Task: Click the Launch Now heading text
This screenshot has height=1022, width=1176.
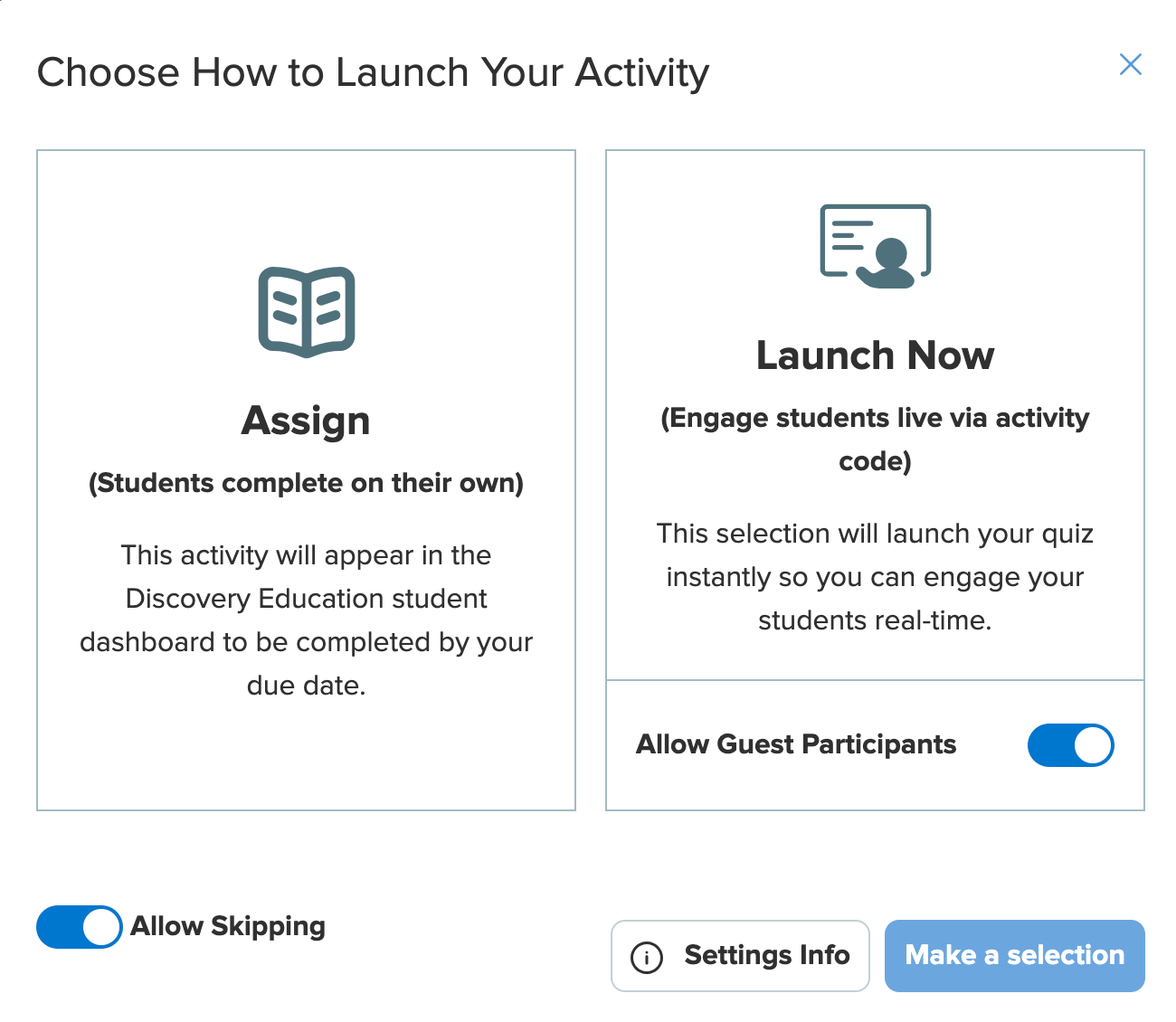Action: pos(875,355)
